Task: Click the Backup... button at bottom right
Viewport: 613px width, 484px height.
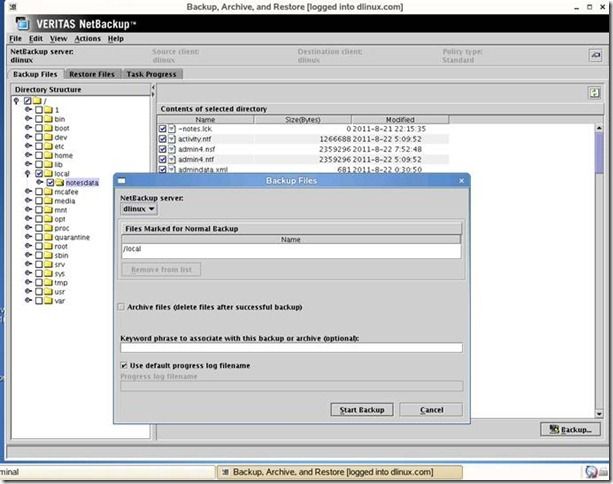Action: [x=570, y=429]
